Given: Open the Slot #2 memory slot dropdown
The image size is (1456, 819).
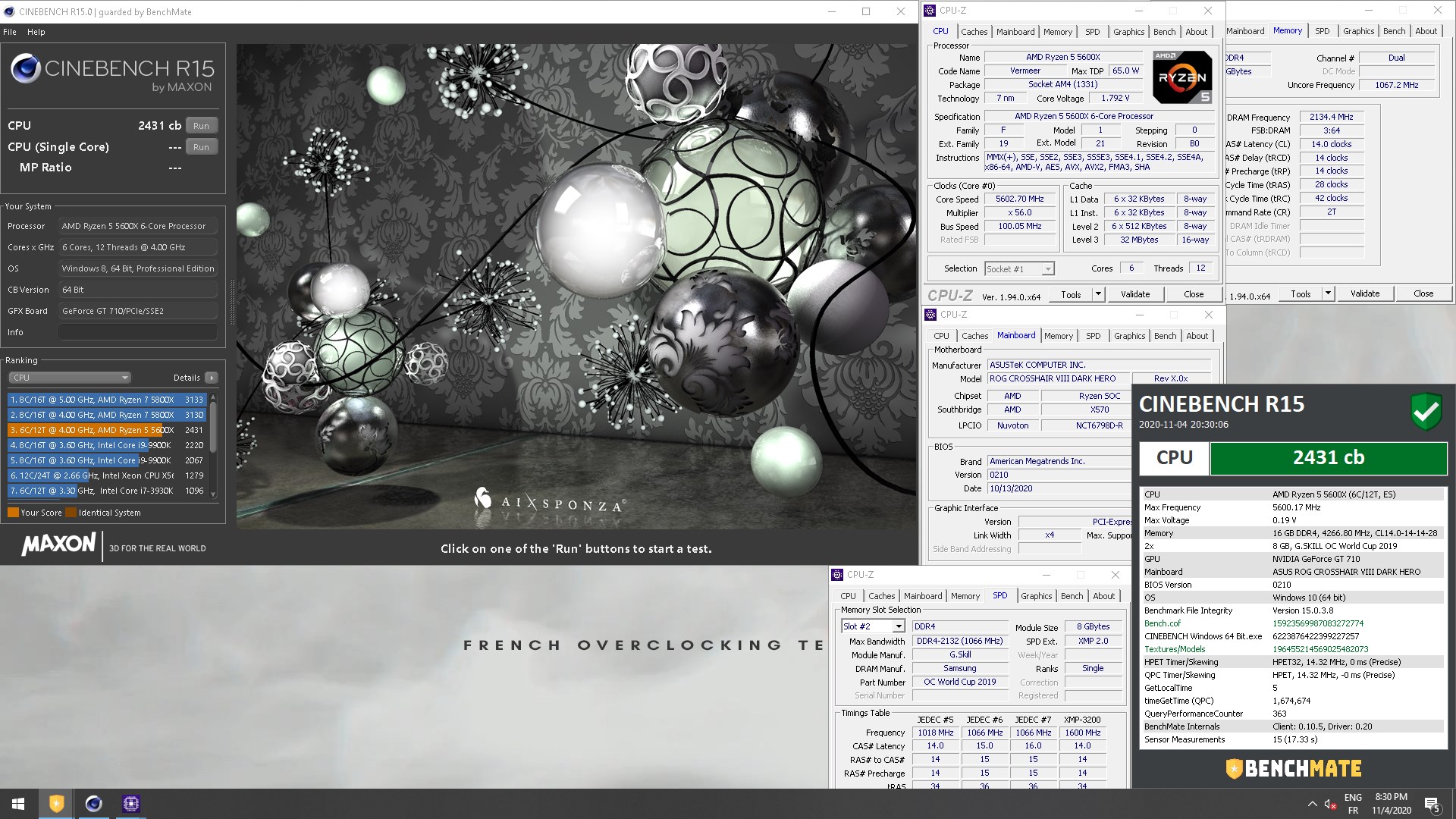Looking at the screenshot, I should pos(873,626).
